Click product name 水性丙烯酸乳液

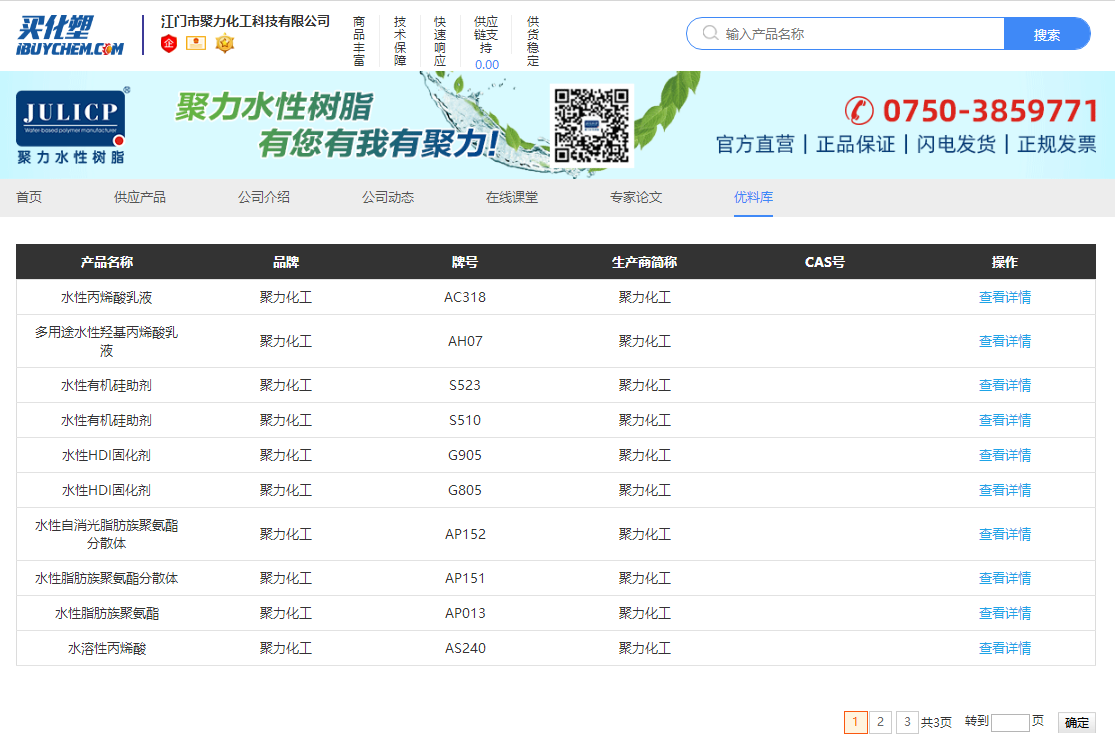point(107,297)
